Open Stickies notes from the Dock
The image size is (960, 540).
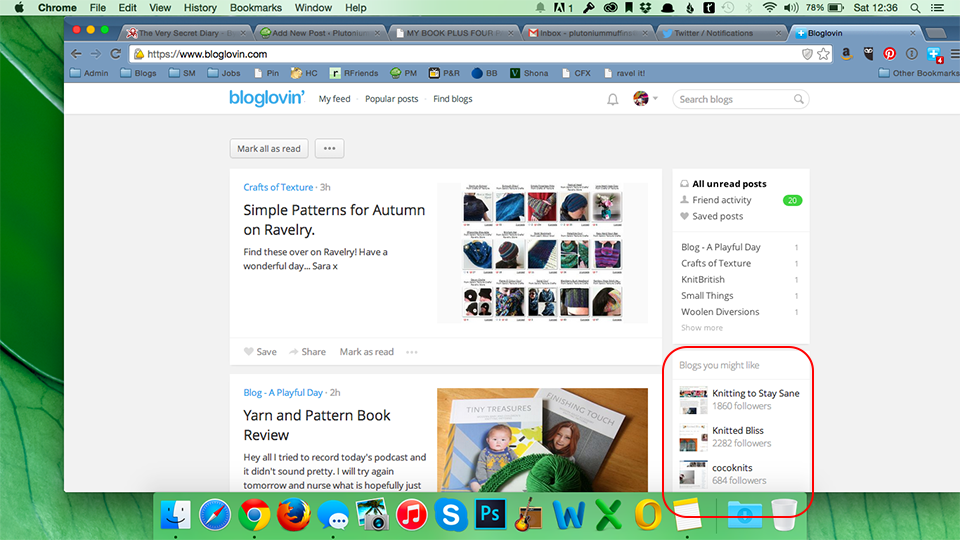point(686,514)
